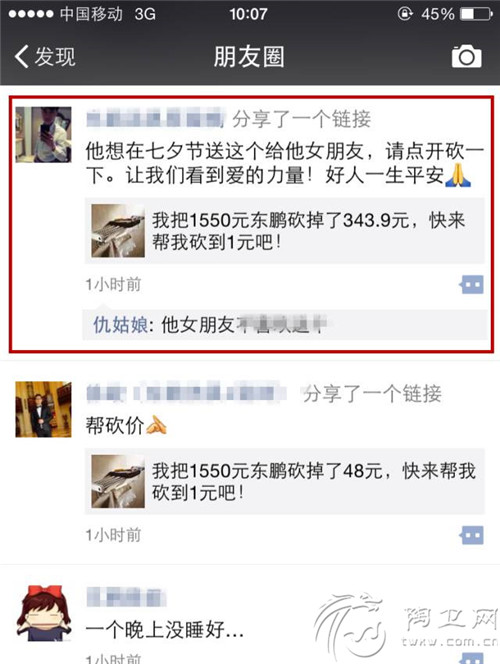Tap the blurred name of the second poster
500x664 pixels.
point(186,393)
